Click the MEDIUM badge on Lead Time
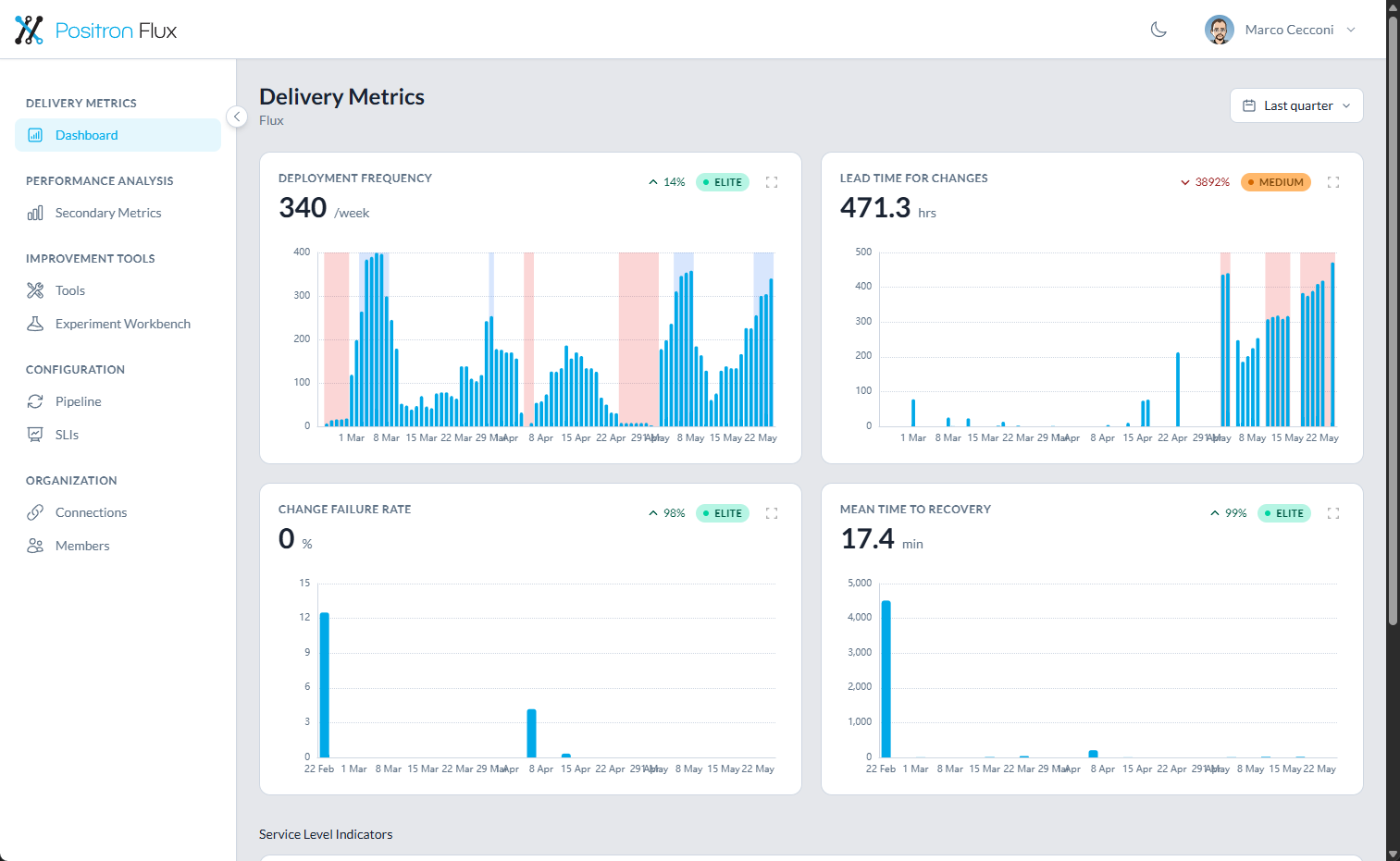 [1276, 182]
